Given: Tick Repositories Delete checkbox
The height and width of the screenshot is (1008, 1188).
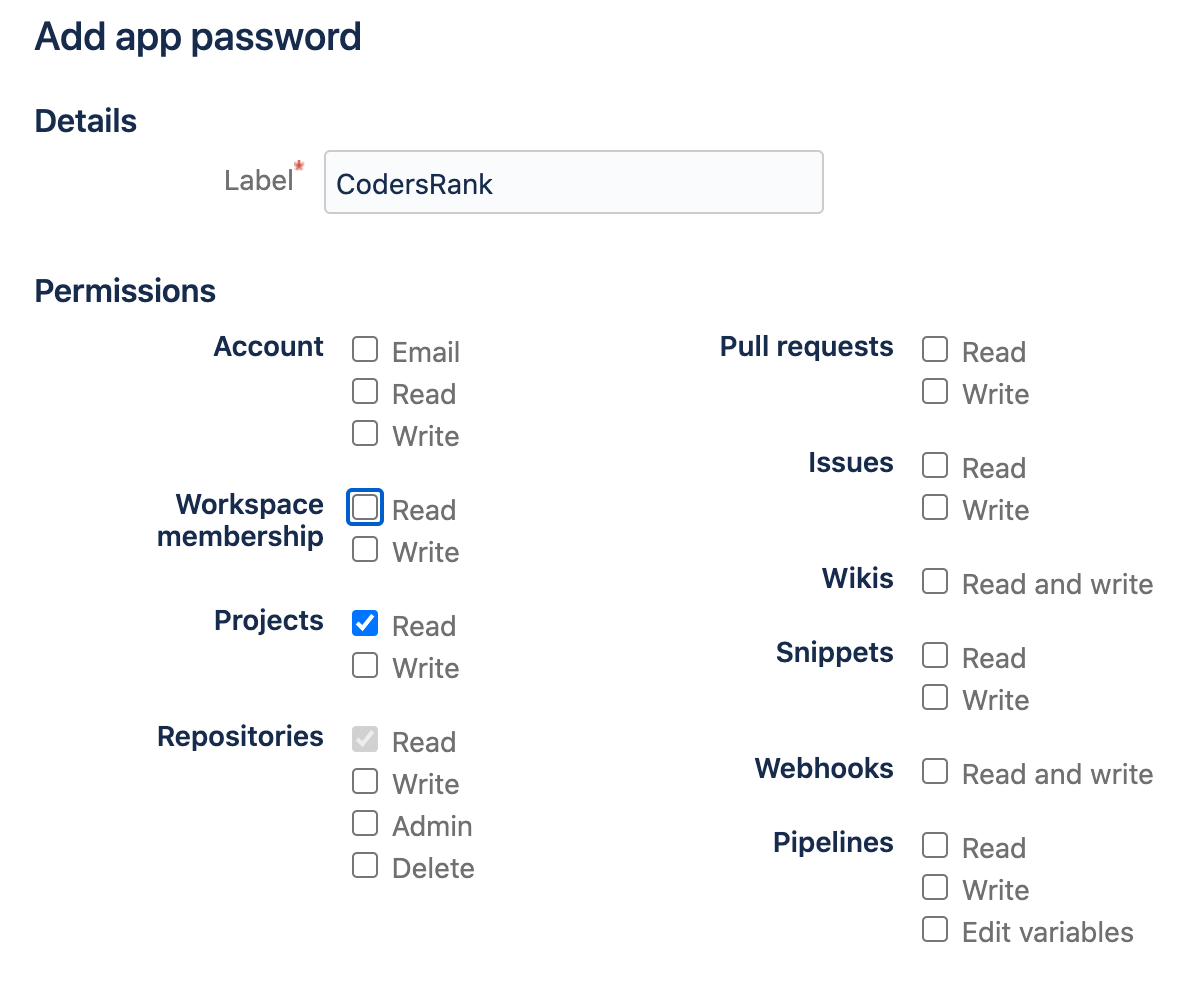Looking at the screenshot, I should coord(365,866).
